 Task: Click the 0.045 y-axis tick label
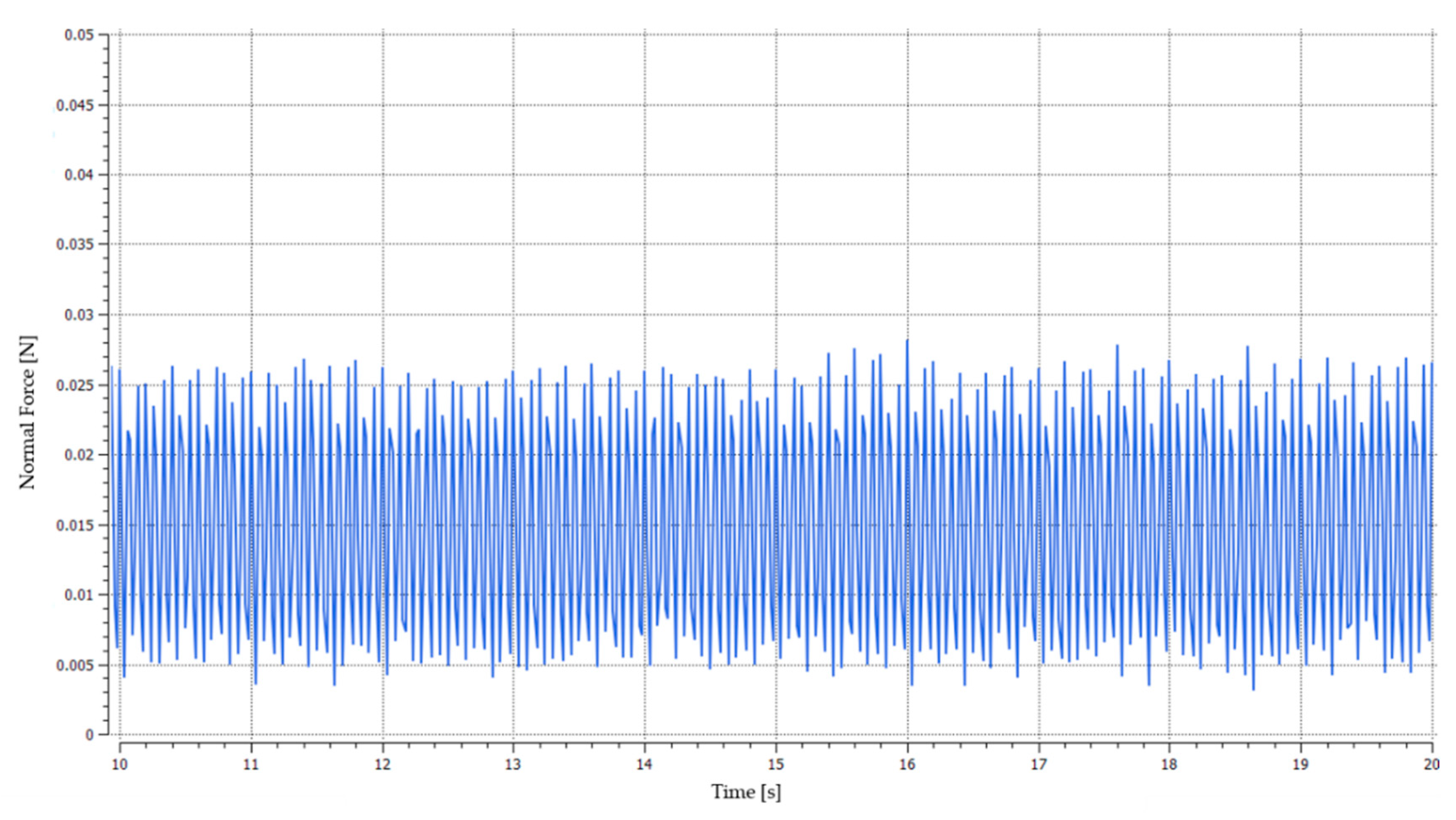(x=75, y=105)
